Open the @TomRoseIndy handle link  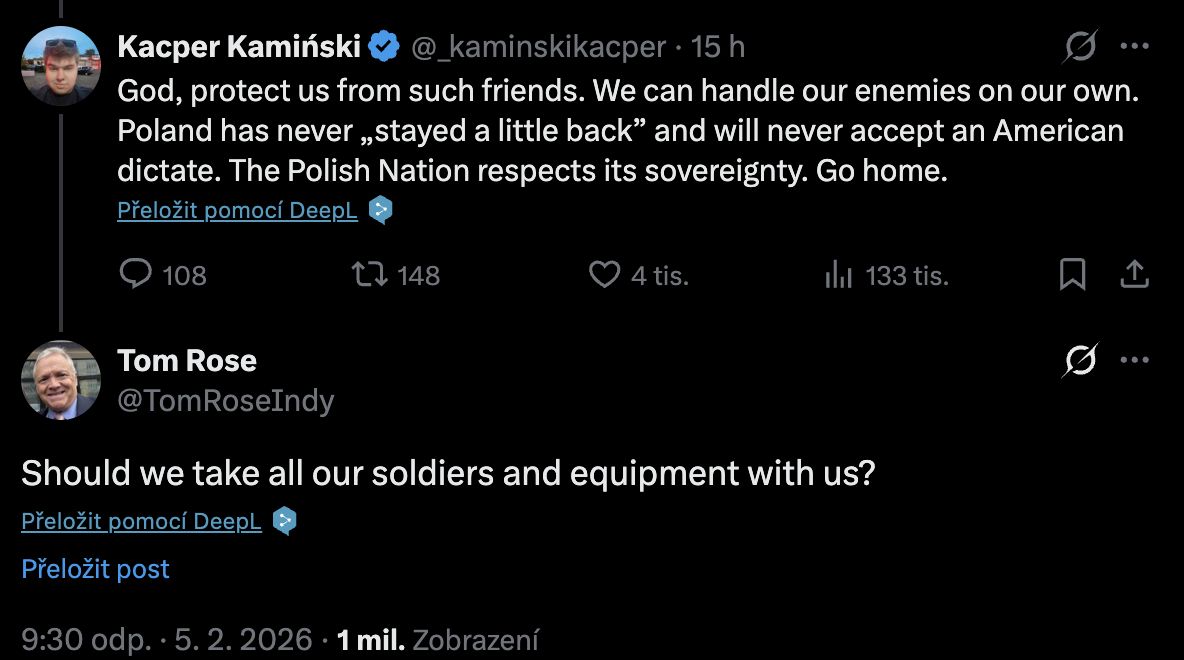(226, 401)
